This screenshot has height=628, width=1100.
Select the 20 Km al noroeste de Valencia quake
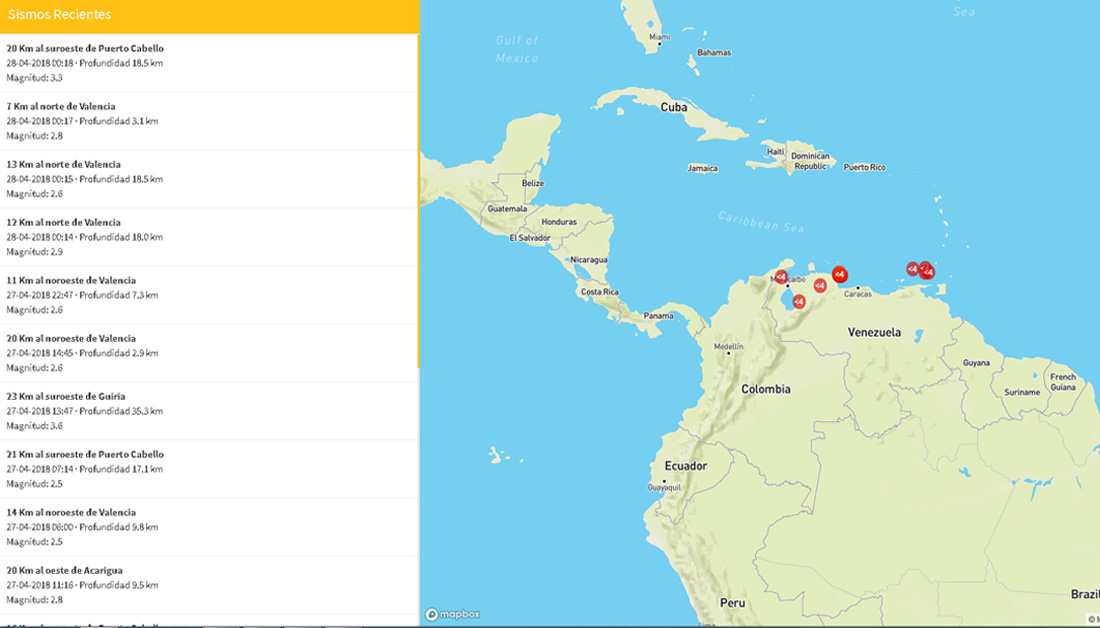[x=209, y=353]
